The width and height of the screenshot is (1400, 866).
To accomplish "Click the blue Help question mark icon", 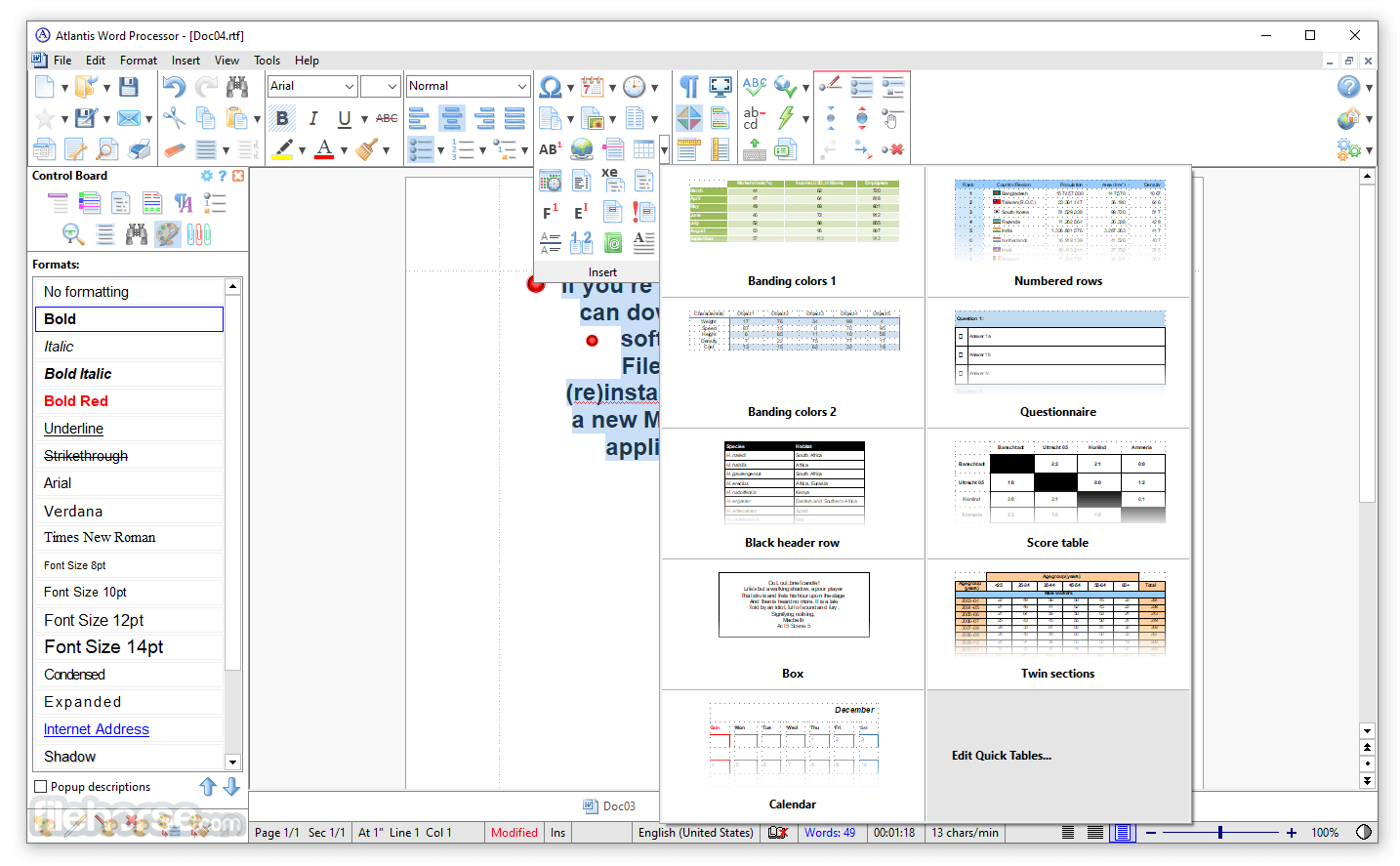I will click(1349, 87).
